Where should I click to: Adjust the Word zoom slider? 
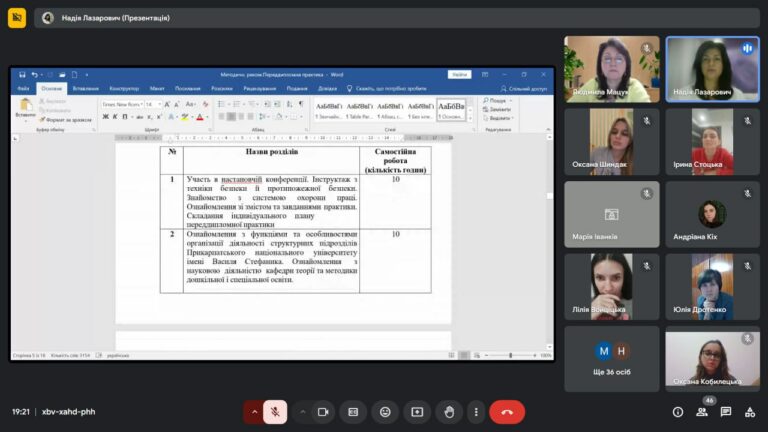click(x=510, y=356)
